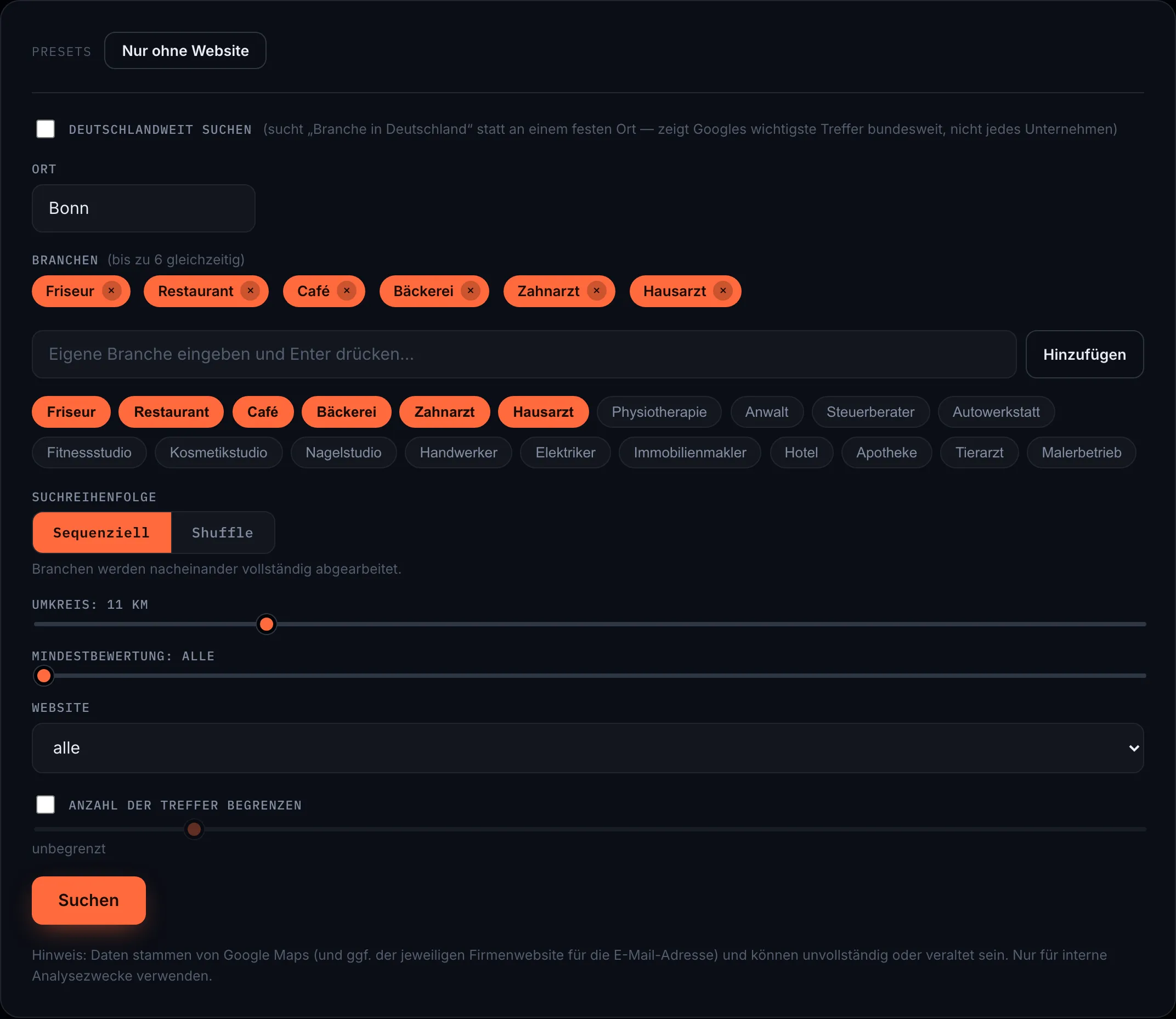This screenshot has height=1019, width=1176.
Task: Remove the Bäckerei tag via its x icon
Action: [x=470, y=291]
